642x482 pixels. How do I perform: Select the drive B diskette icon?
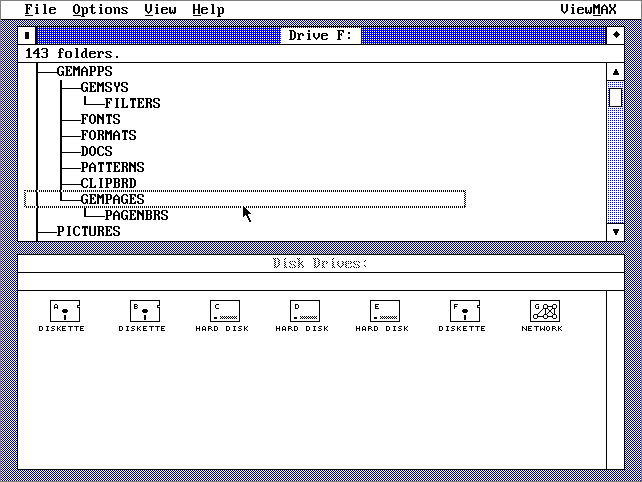click(142, 311)
